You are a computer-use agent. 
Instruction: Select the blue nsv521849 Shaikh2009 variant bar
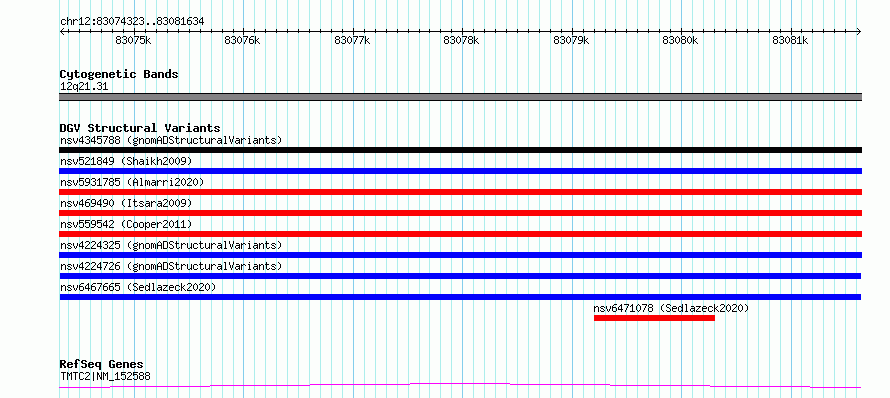(x=460, y=171)
